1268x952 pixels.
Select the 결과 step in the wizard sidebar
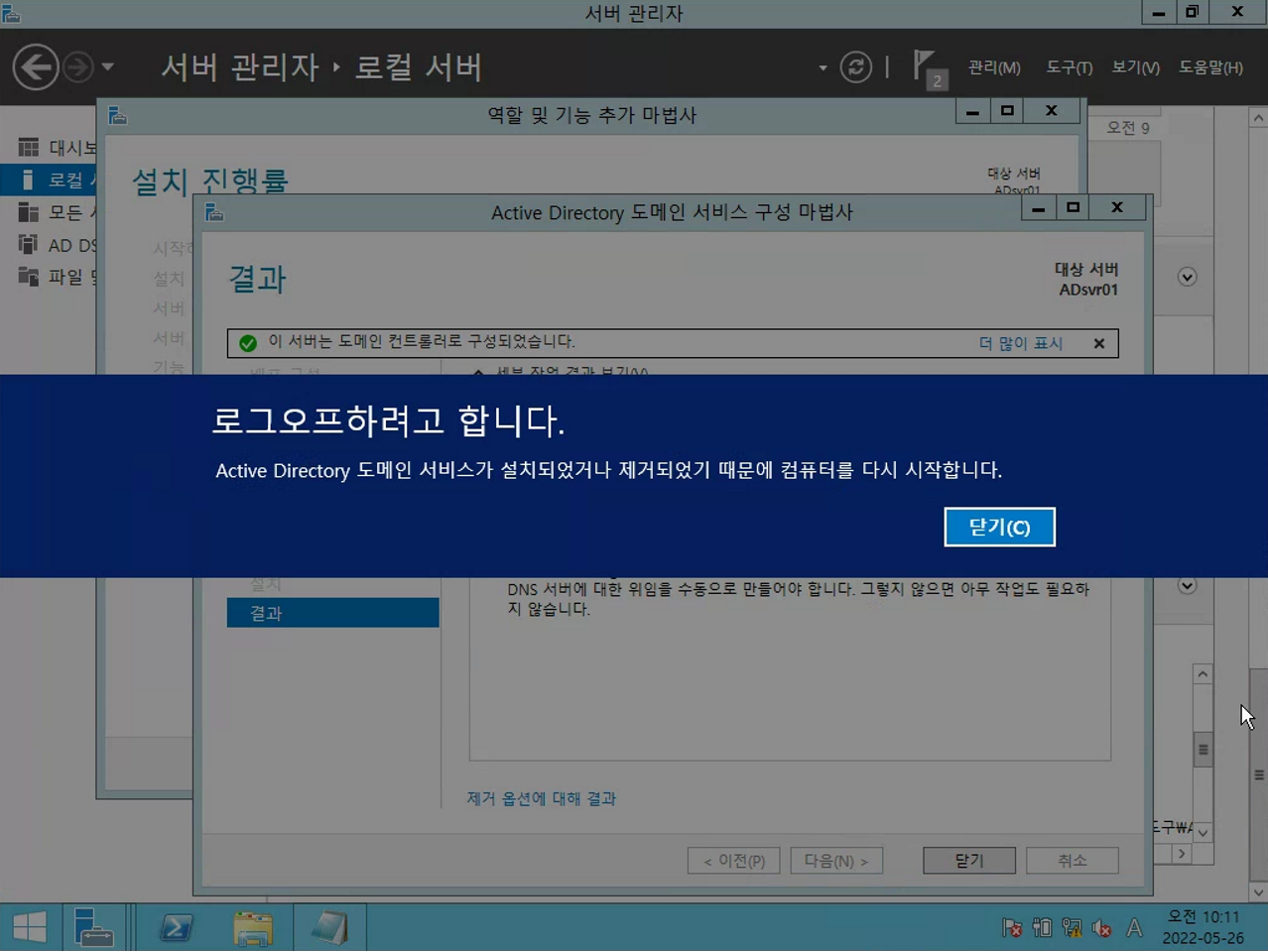pos(332,613)
